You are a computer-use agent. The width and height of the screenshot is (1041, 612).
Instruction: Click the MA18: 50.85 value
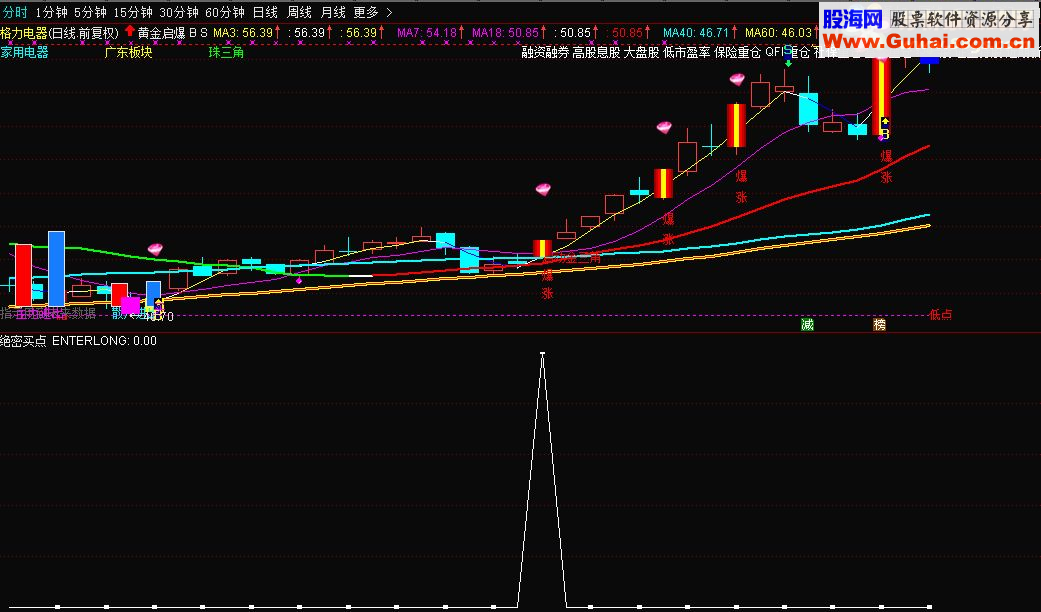505,33
